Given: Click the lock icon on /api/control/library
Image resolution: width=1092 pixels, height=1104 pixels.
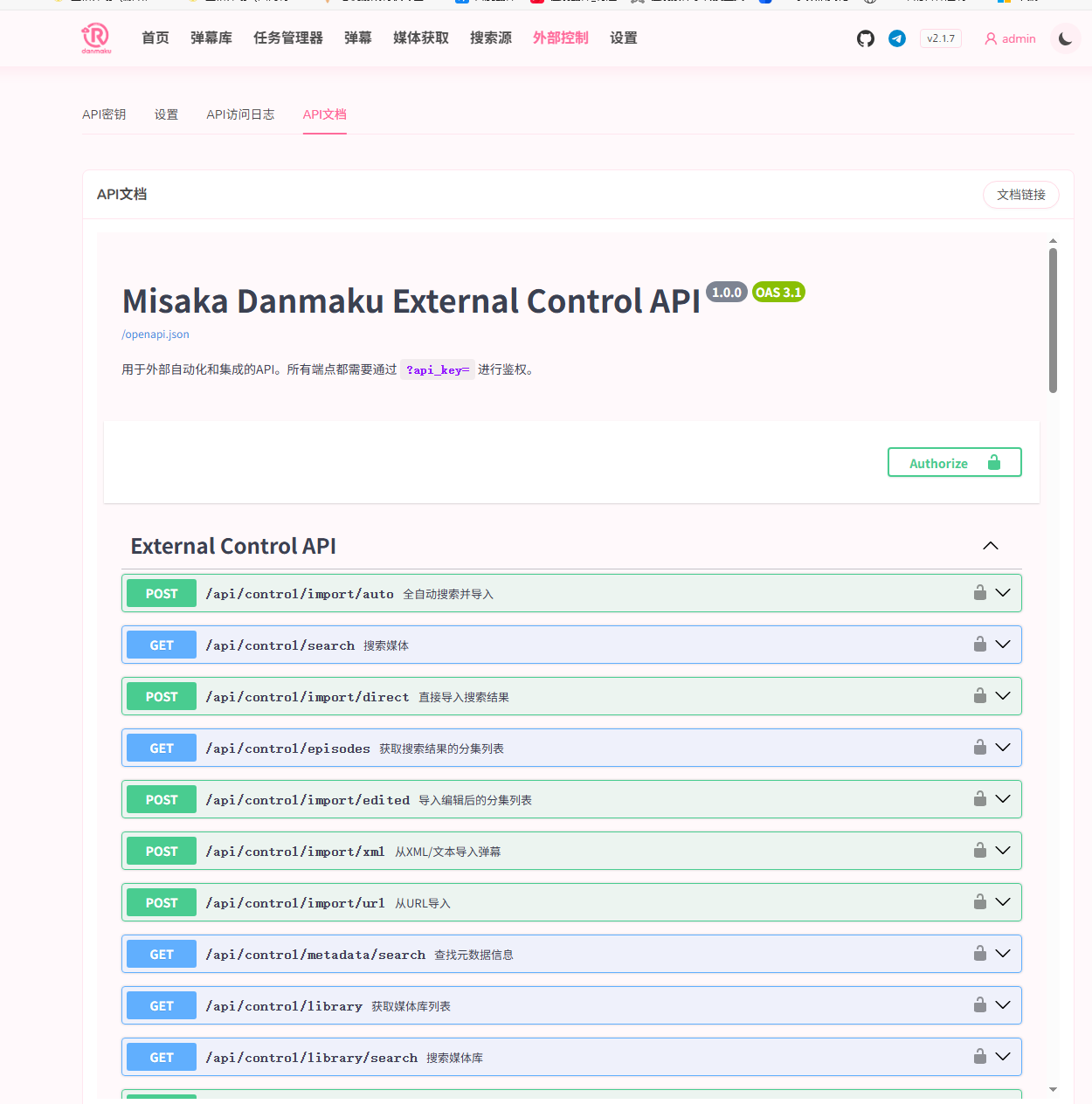Looking at the screenshot, I should [x=978, y=1005].
